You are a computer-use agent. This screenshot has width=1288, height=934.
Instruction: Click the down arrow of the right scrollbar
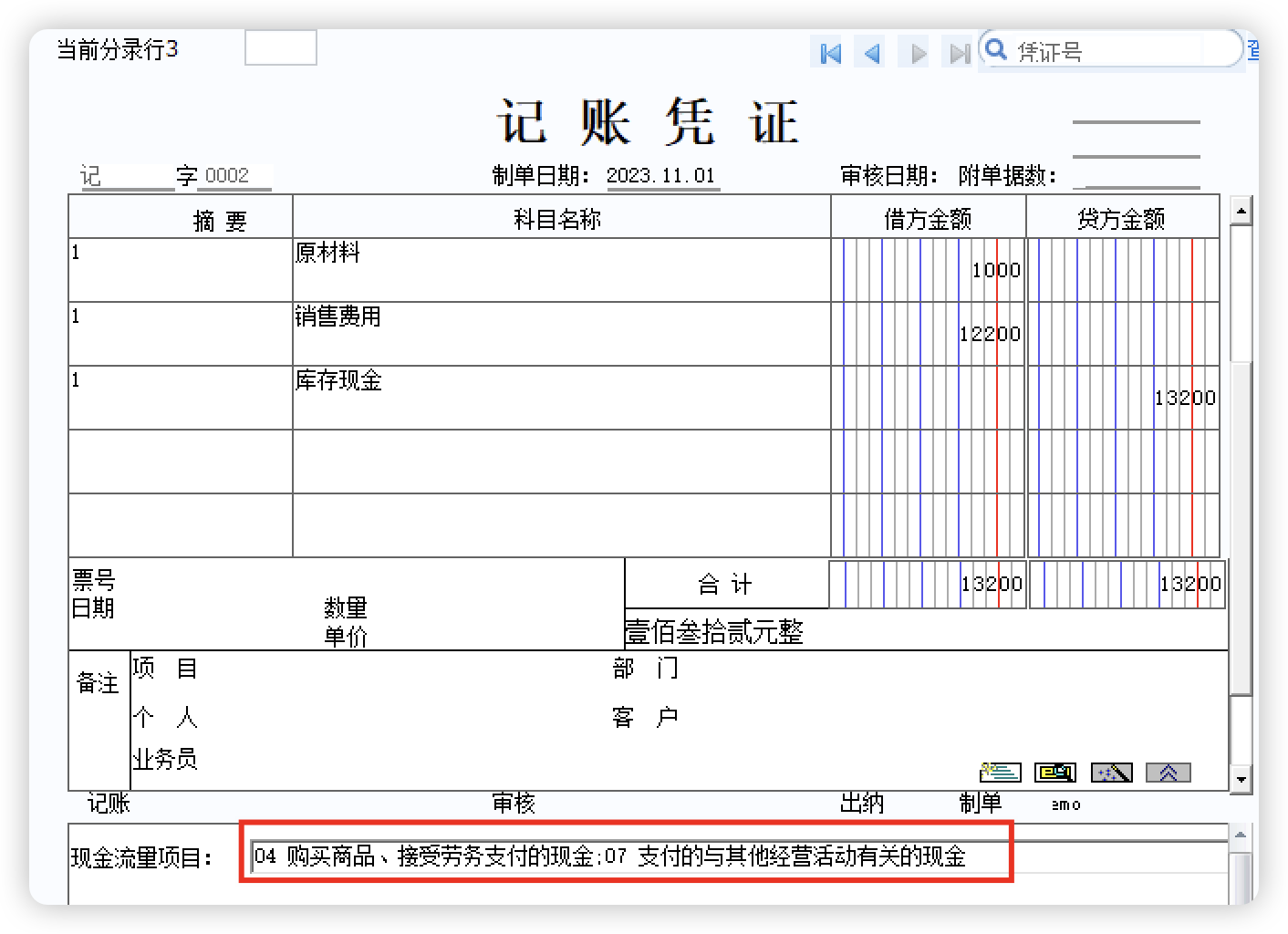1241,780
